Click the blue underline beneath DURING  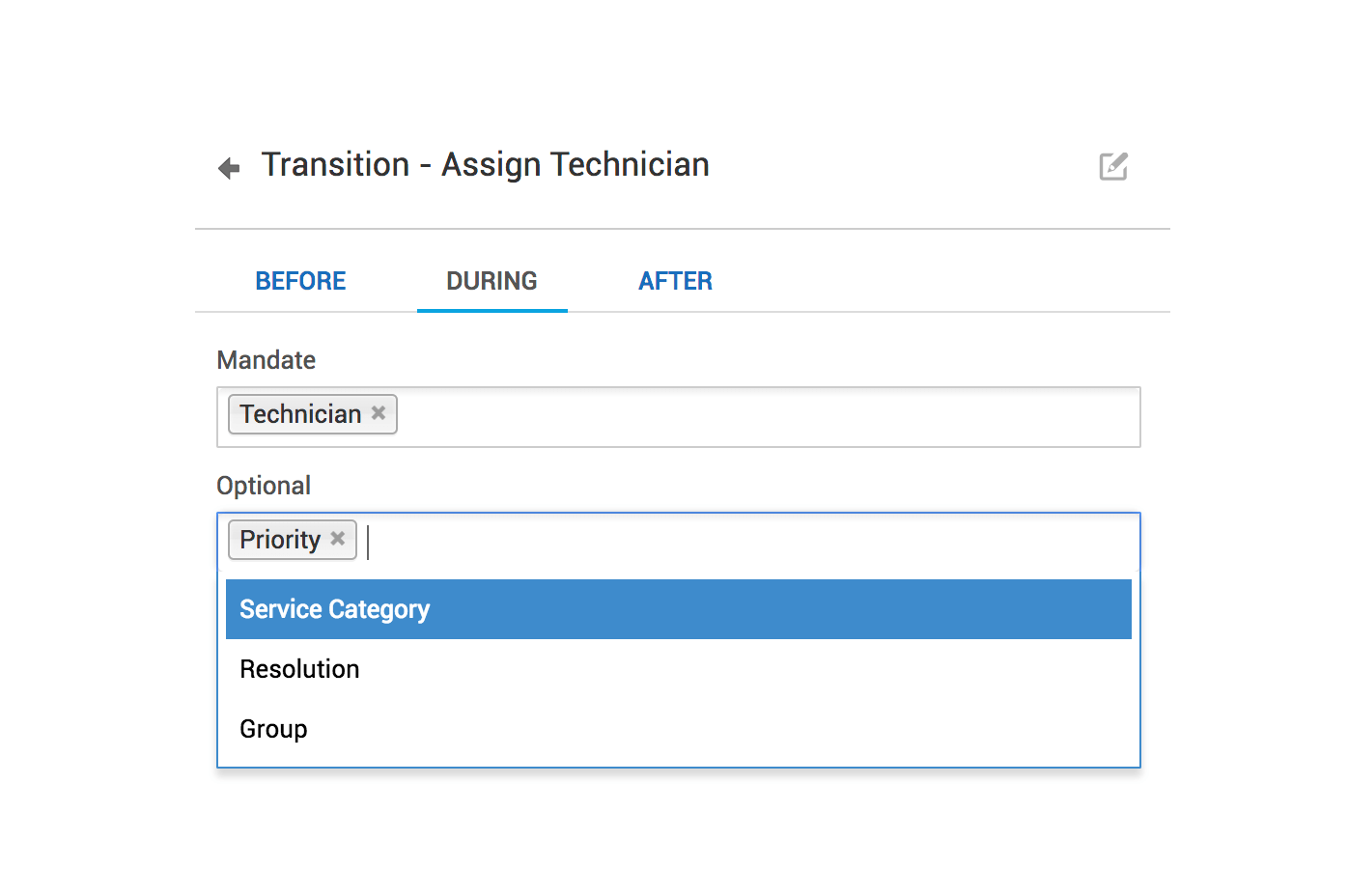pyautogui.click(x=491, y=311)
